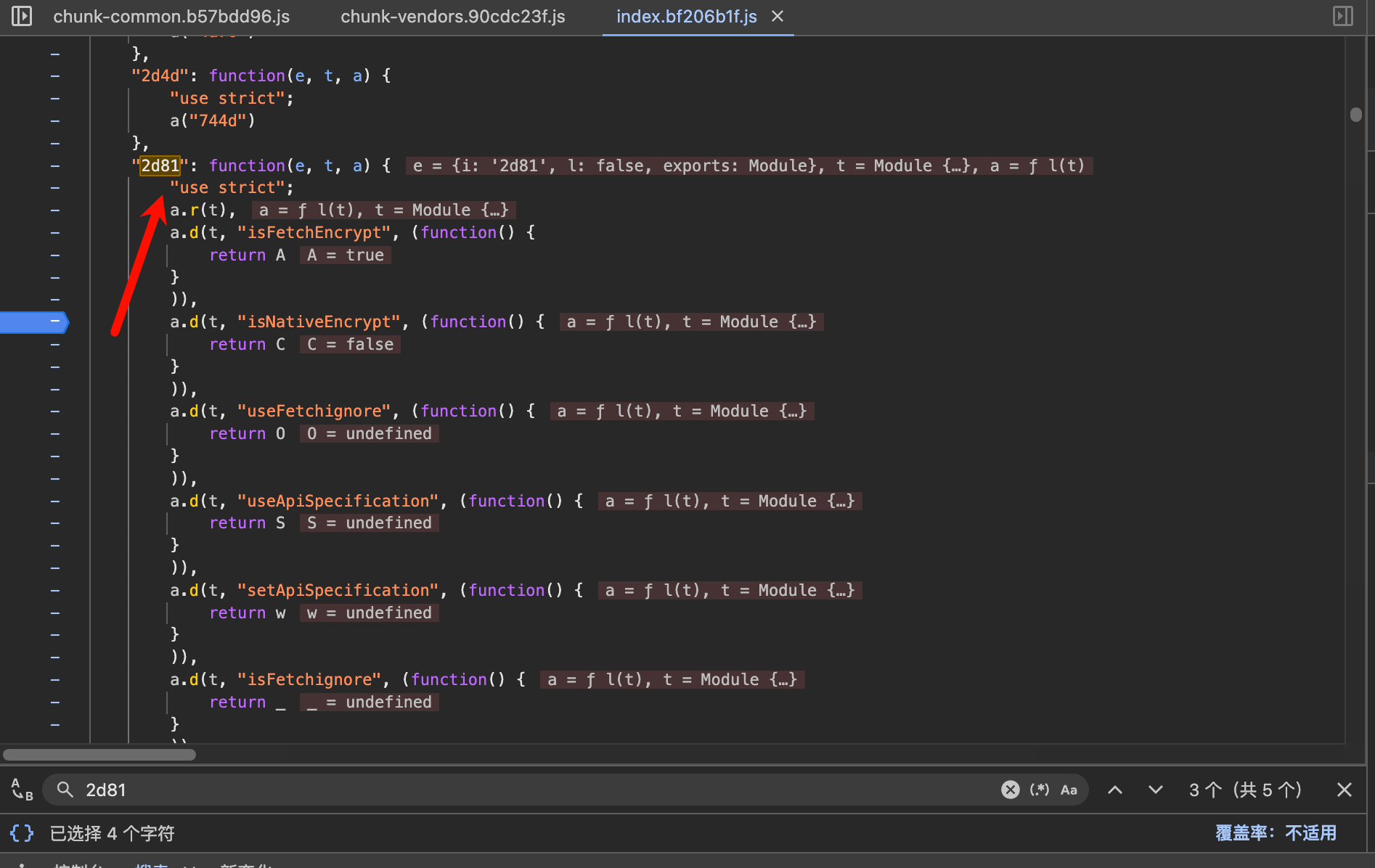The height and width of the screenshot is (868, 1375).
Task: Click the pretty print braces icon
Action: [x=22, y=833]
